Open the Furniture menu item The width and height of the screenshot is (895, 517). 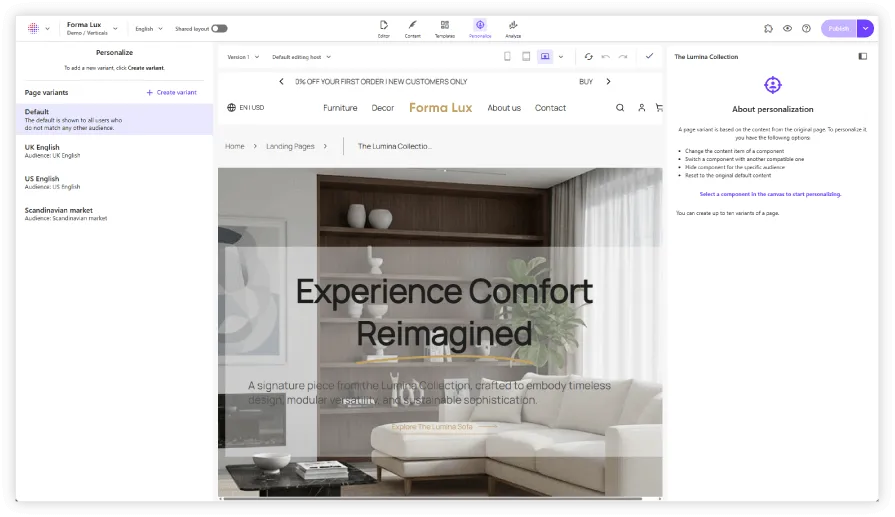(x=340, y=108)
